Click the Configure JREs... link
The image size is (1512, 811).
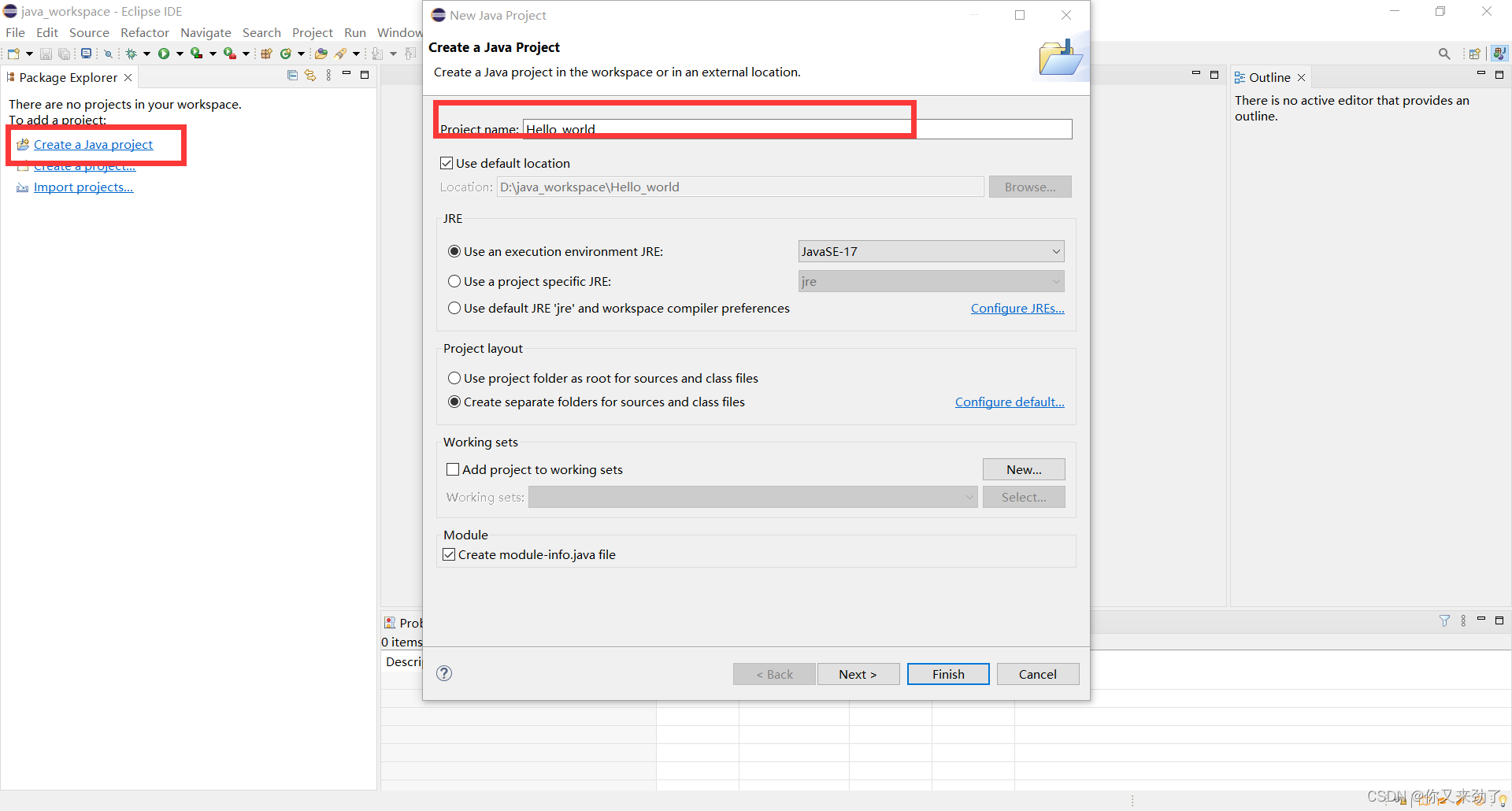(1017, 308)
